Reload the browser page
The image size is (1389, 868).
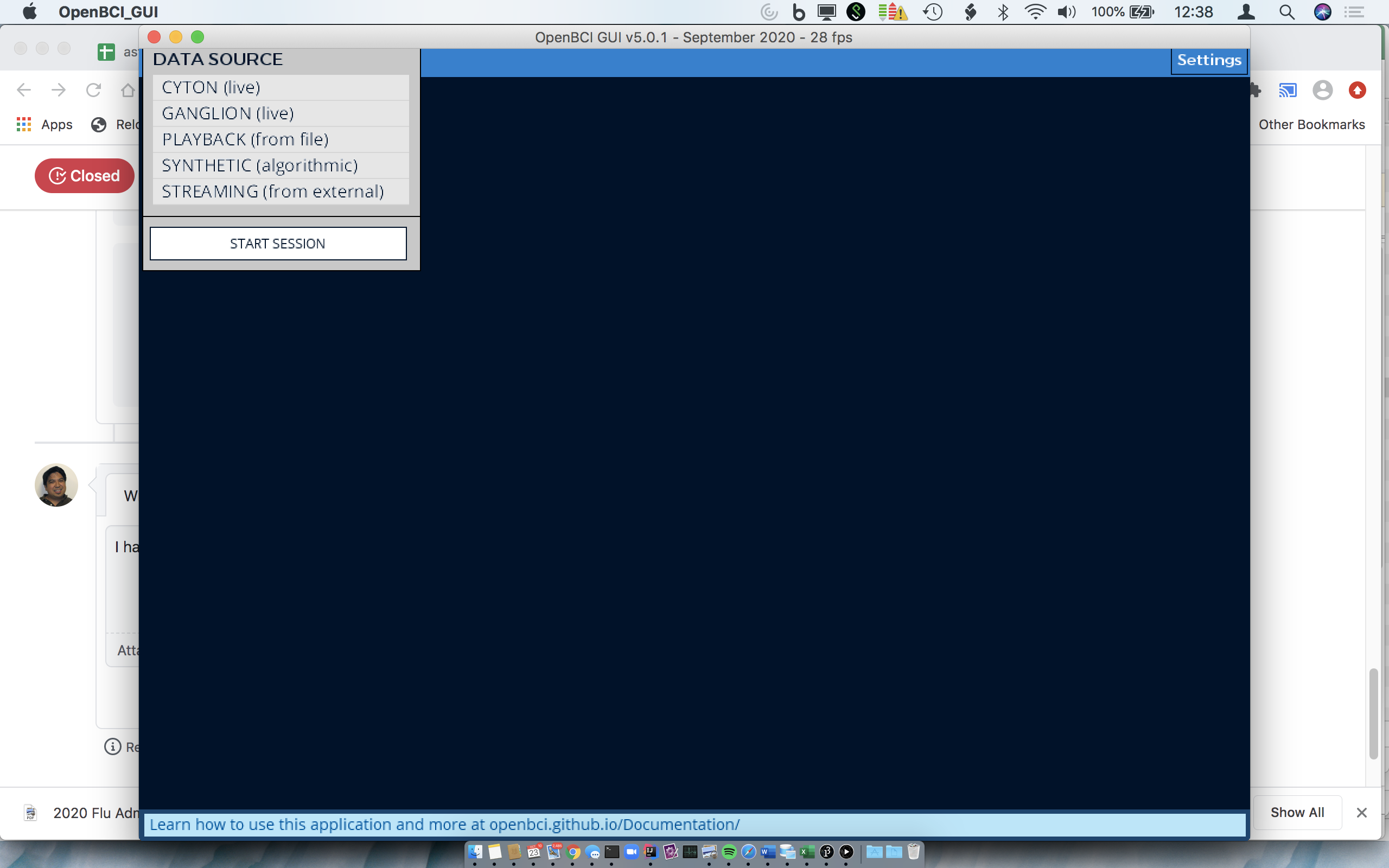(93, 90)
